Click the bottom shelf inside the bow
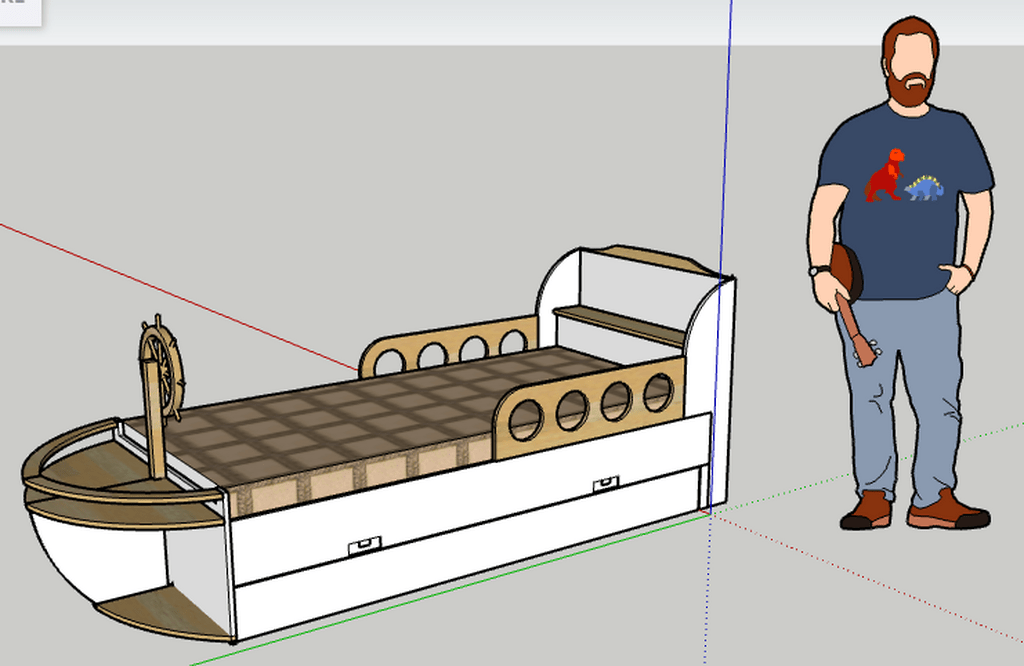Viewport: 1024px width, 666px height. tap(165, 614)
